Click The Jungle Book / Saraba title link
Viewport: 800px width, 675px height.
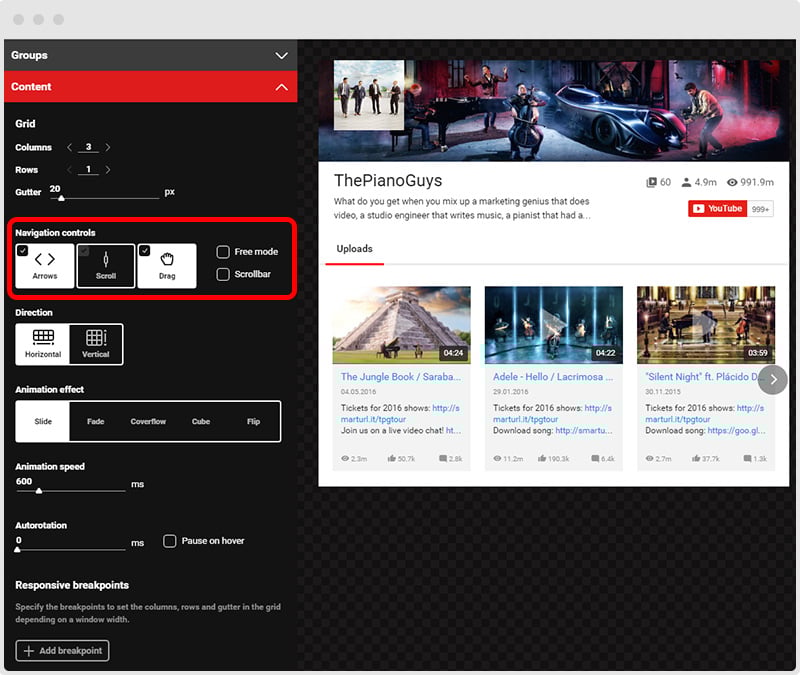[x=401, y=377]
